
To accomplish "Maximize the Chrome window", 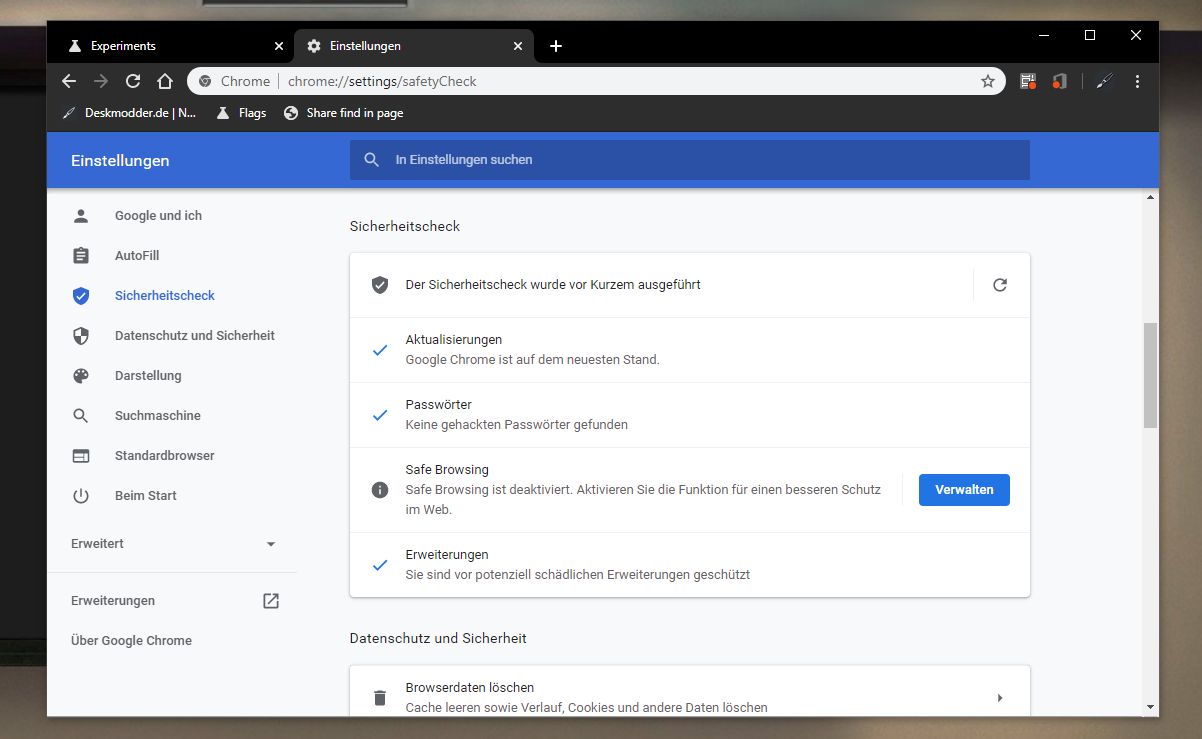I will pos(1090,35).
